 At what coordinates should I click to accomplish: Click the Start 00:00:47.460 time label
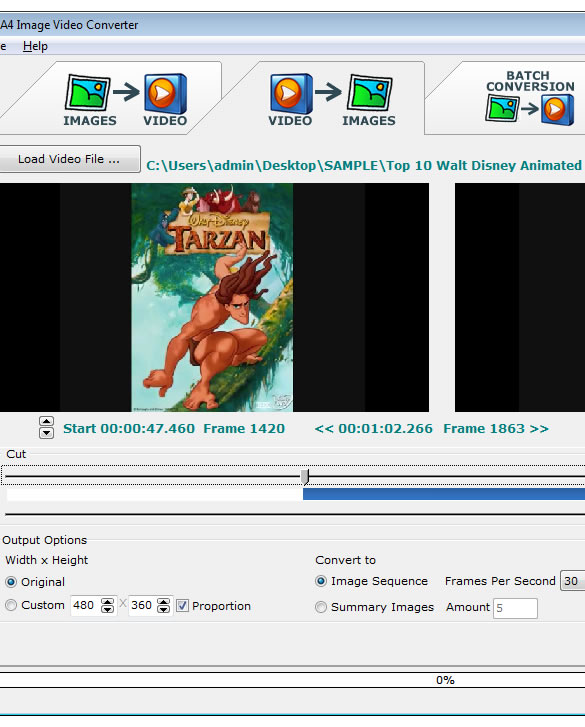click(x=129, y=428)
